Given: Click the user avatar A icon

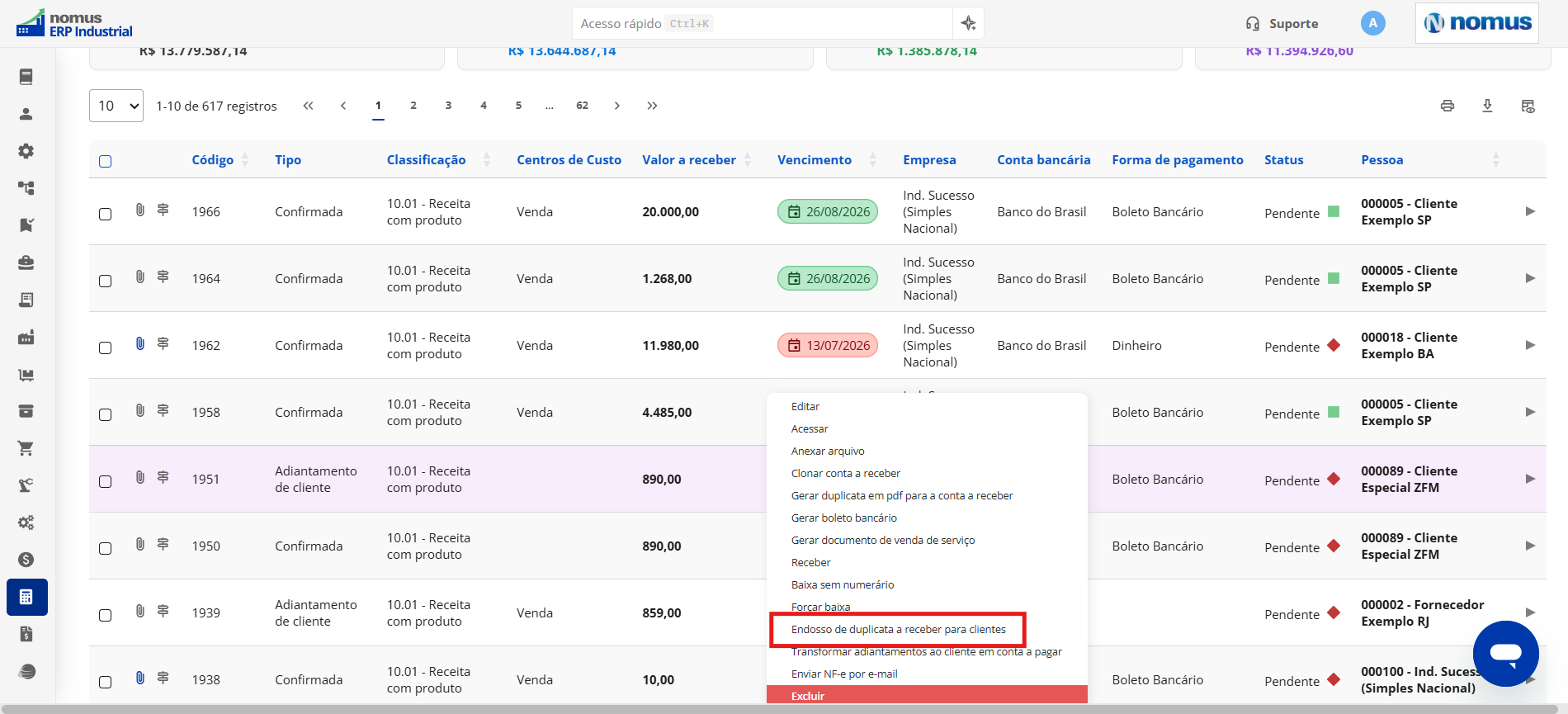Looking at the screenshot, I should (1372, 23).
